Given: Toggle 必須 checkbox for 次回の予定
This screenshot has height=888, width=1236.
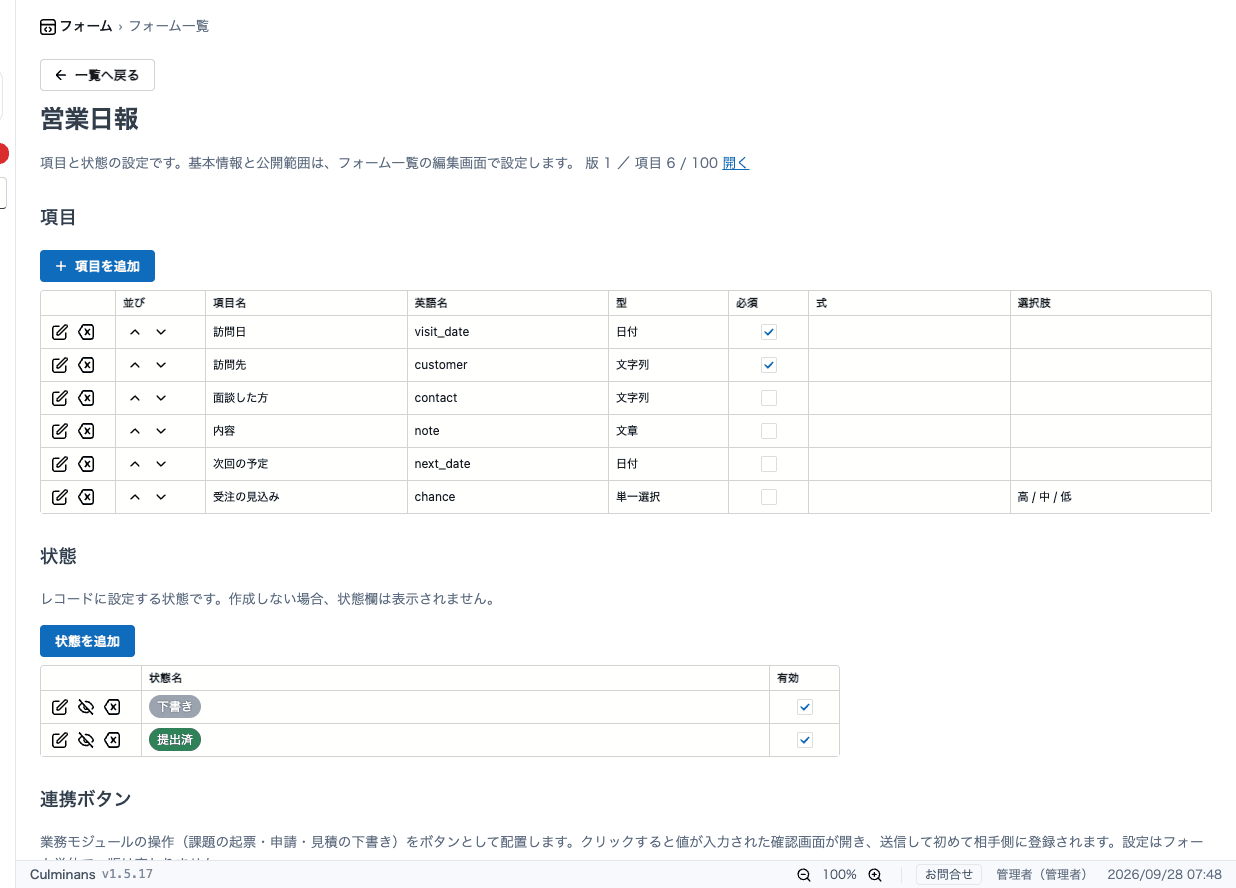Looking at the screenshot, I should coord(769,464).
